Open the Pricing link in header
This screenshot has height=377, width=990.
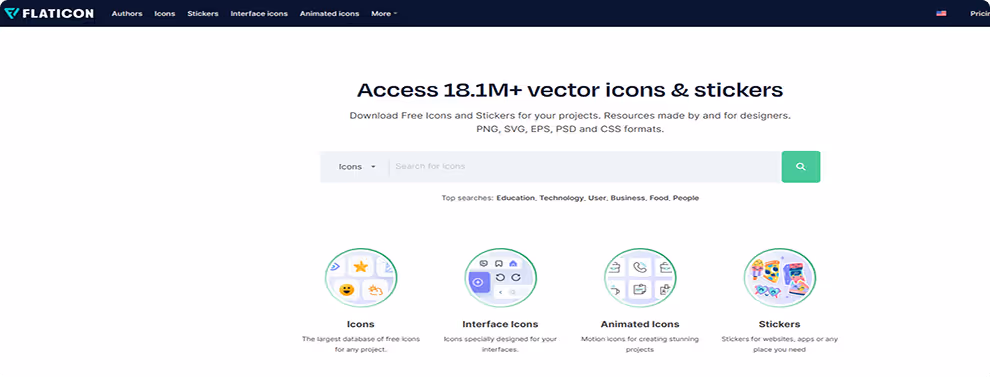(x=980, y=13)
